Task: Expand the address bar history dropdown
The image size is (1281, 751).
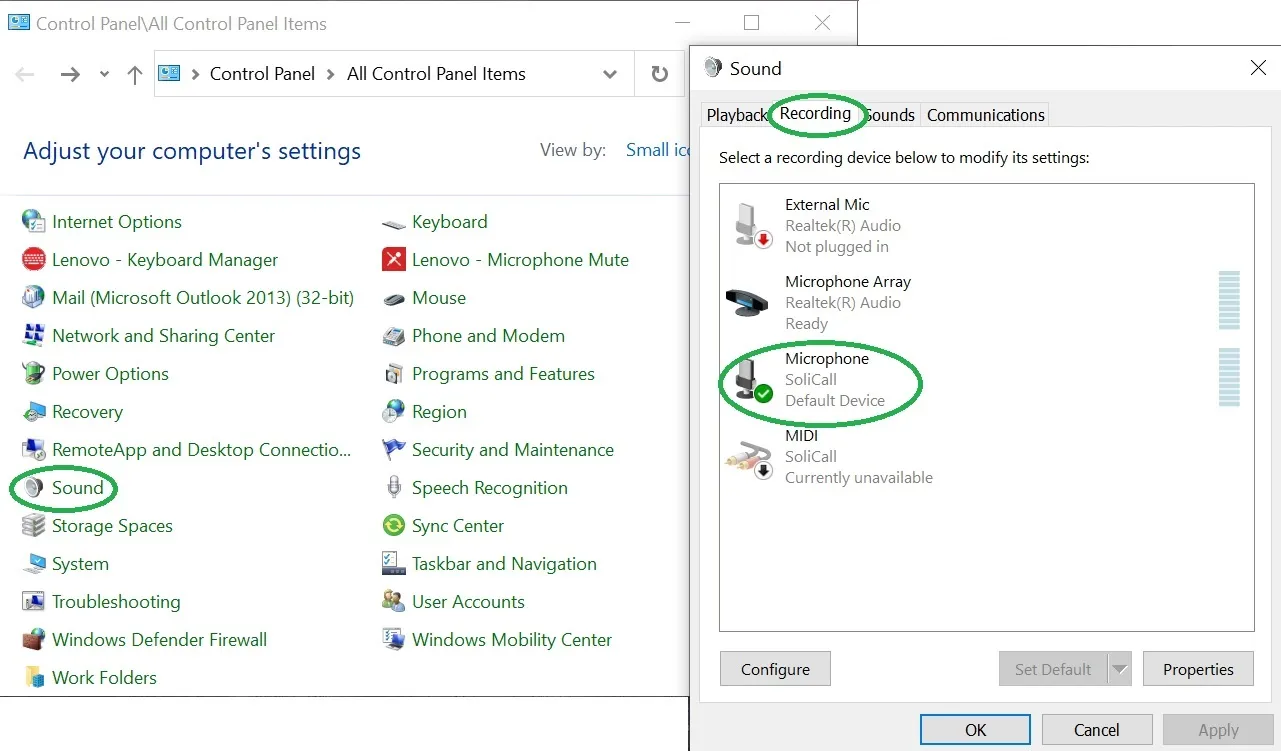Action: pyautogui.click(x=610, y=74)
